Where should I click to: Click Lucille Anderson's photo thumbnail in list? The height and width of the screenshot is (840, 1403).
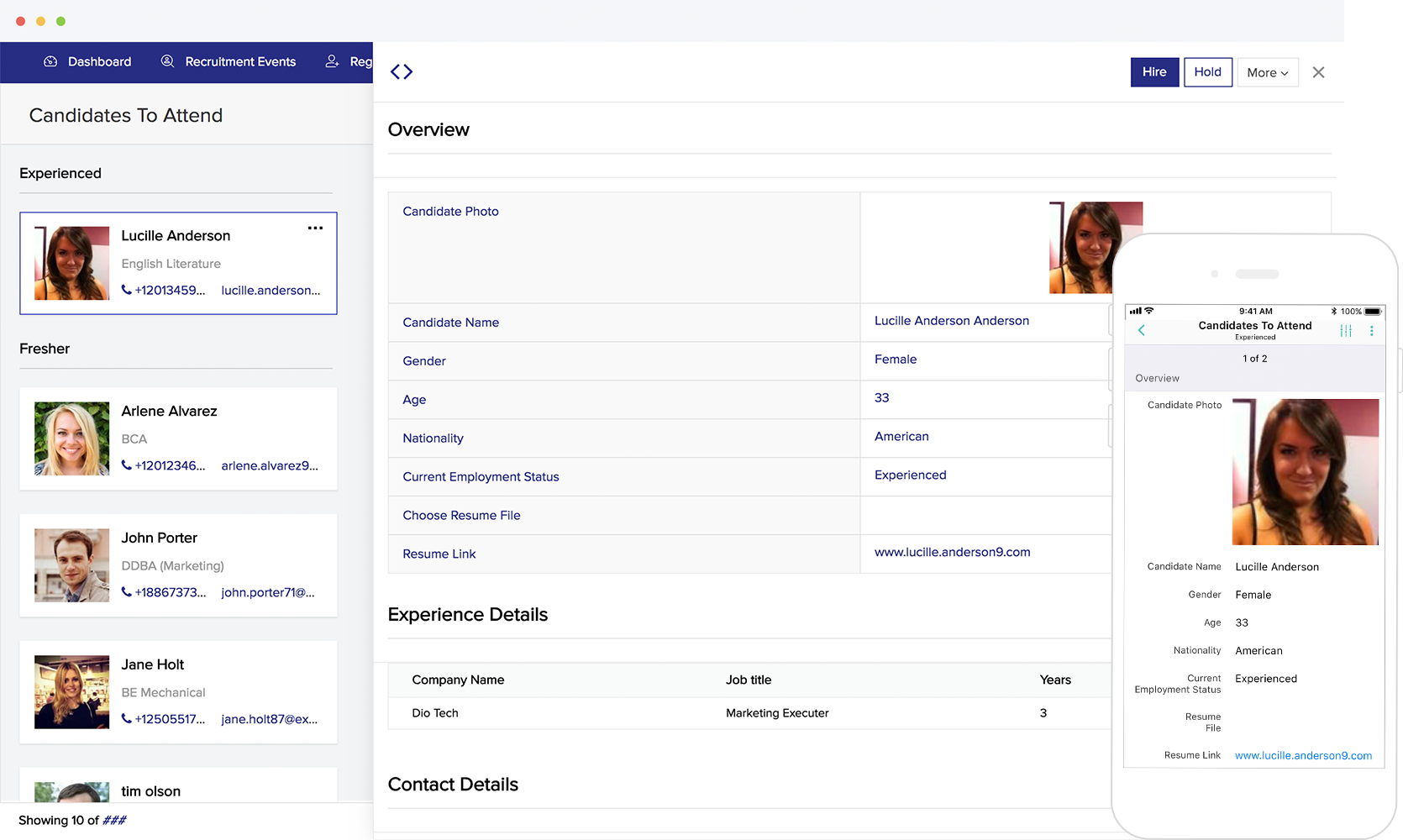click(x=71, y=263)
